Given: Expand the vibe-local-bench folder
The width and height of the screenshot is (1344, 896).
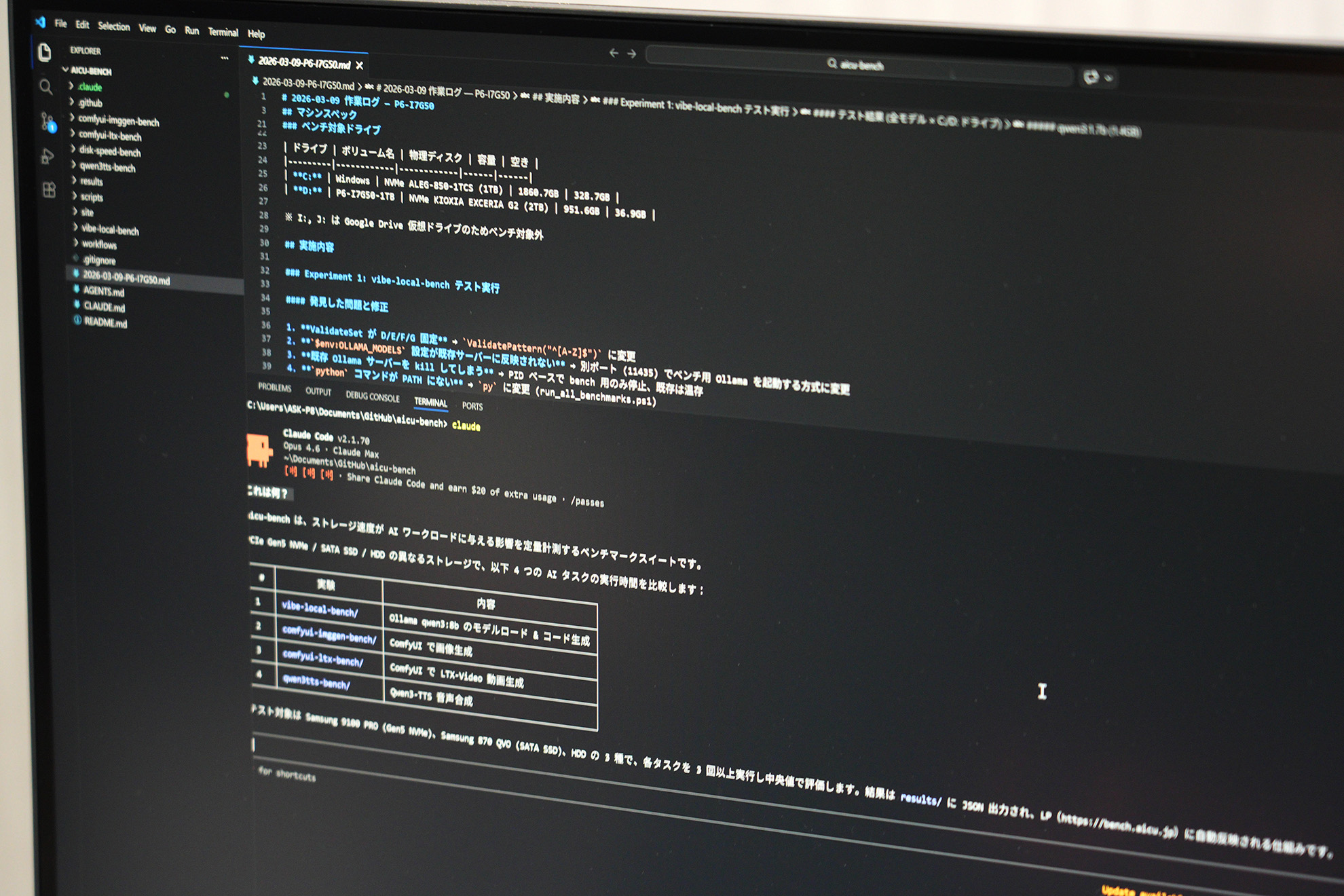Looking at the screenshot, I should [109, 230].
